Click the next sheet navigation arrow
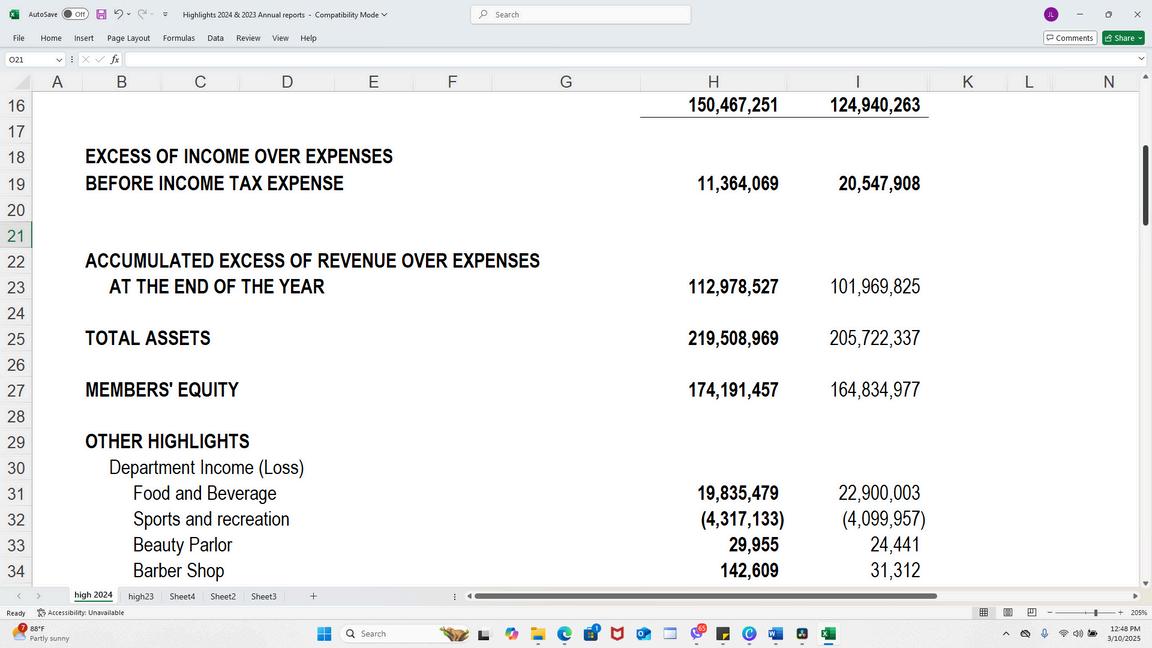Screen dimensions: 1152x648 tap(38, 597)
